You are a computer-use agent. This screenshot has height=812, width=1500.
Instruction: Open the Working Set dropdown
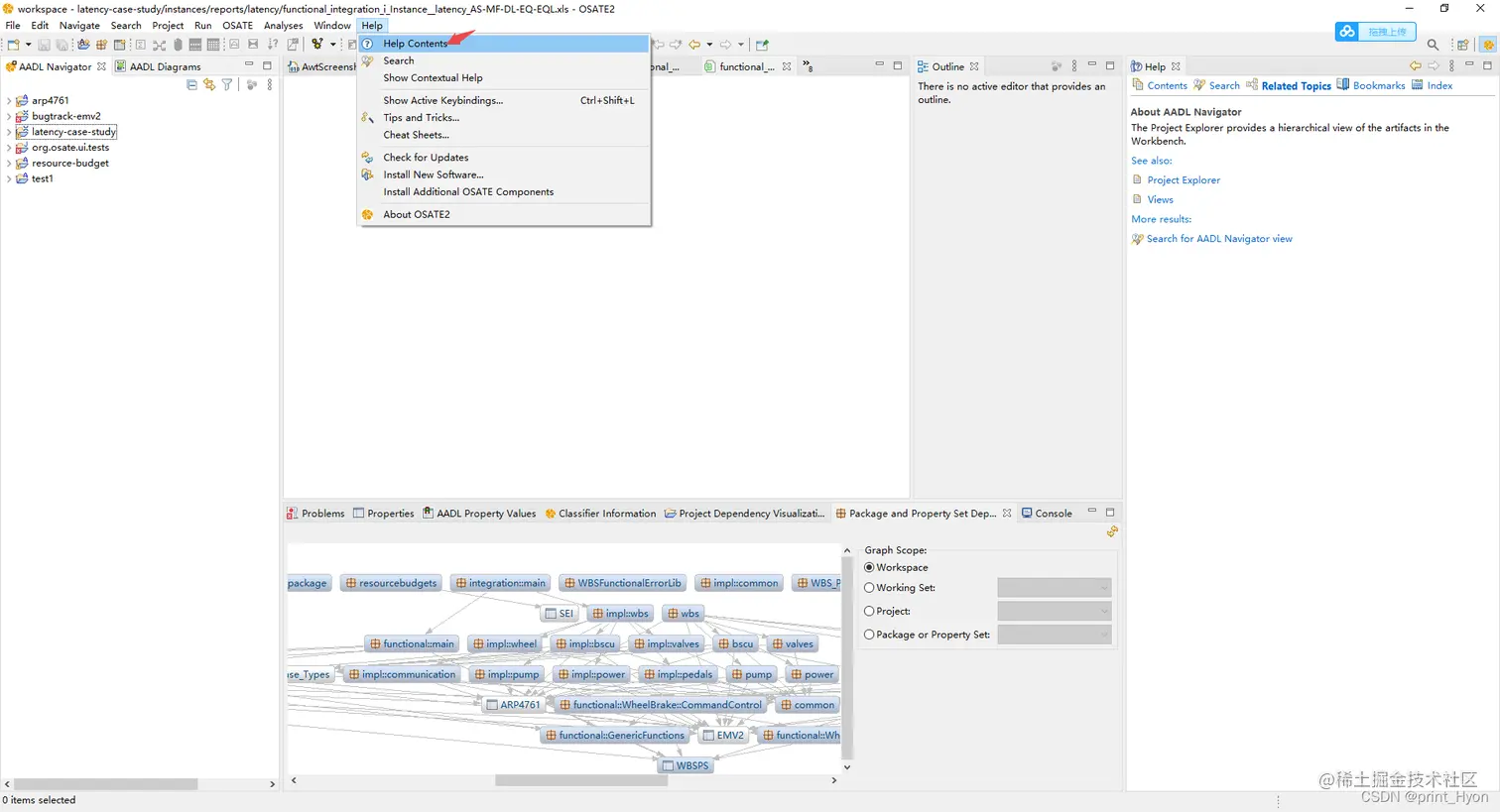1054,588
